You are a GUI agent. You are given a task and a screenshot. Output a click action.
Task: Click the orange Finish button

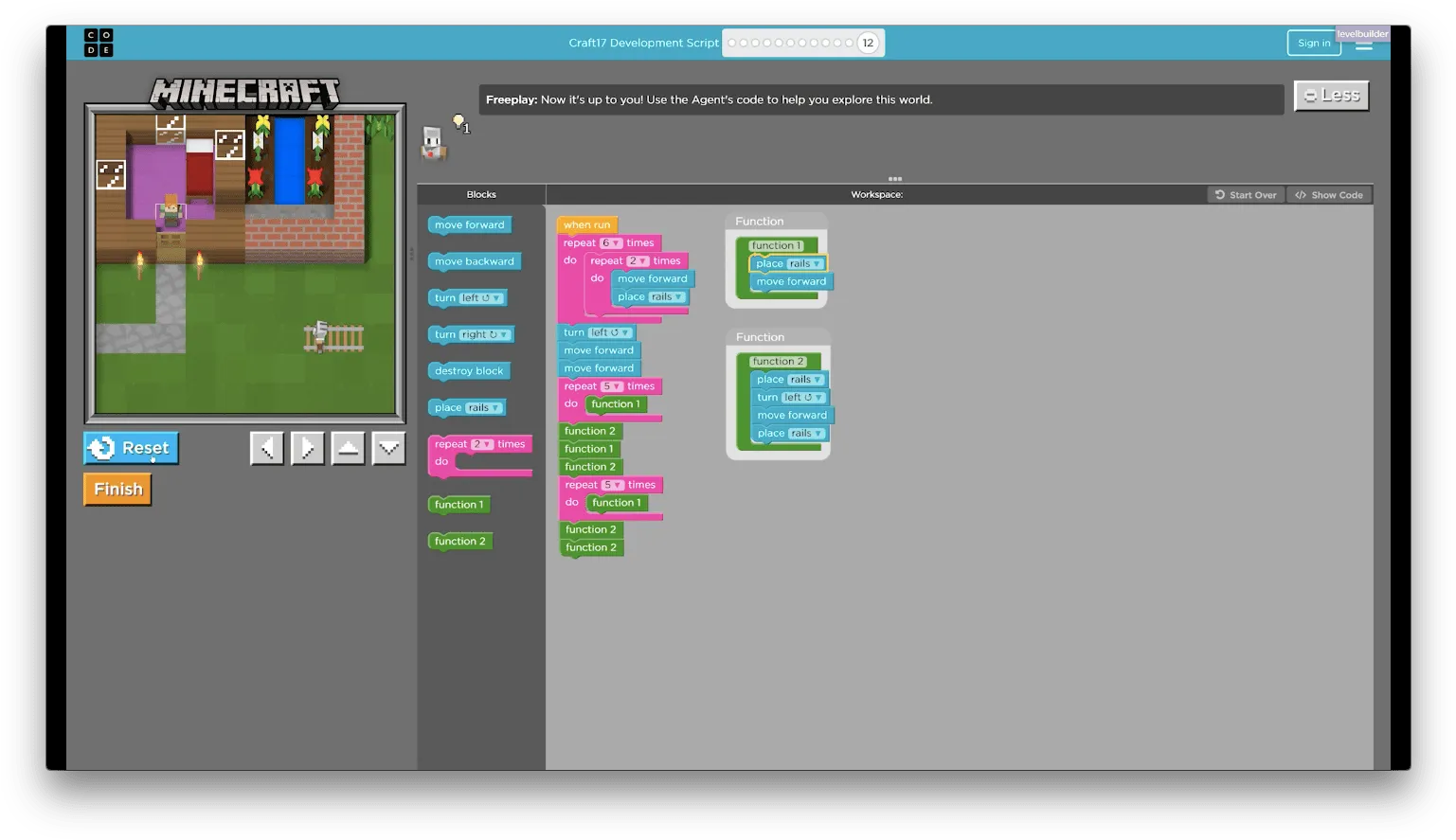pyautogui.click(x=117, y=490)
